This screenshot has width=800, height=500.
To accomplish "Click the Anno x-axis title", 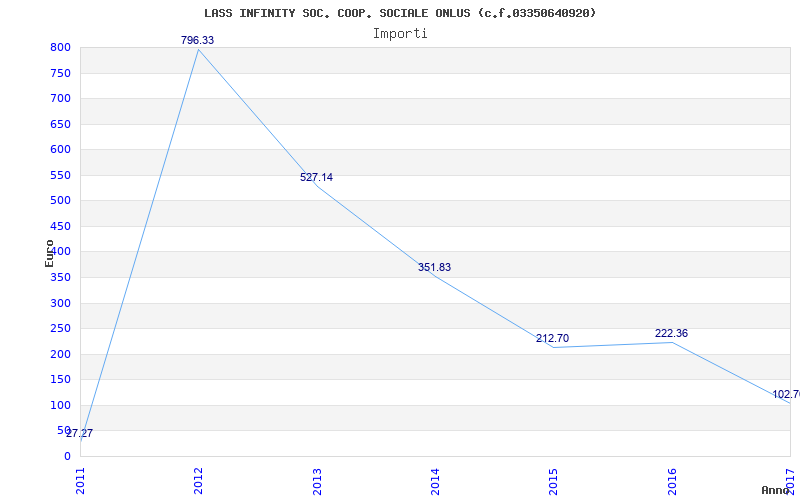I will [775, 490].
